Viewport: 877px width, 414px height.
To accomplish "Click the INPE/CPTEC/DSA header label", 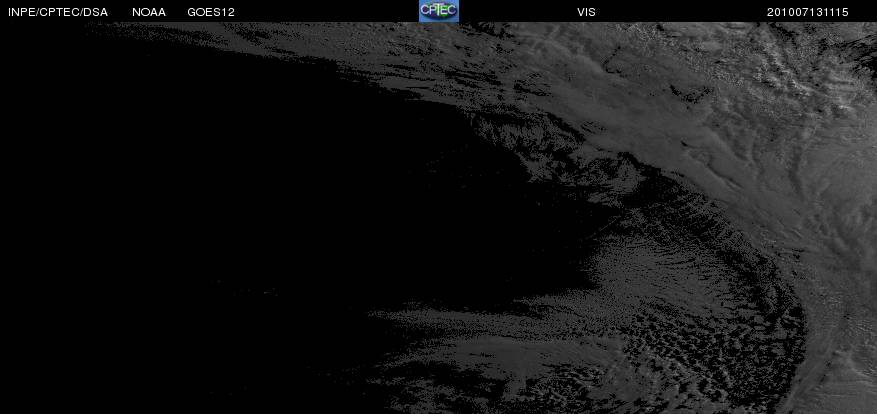I will point(58,12).
